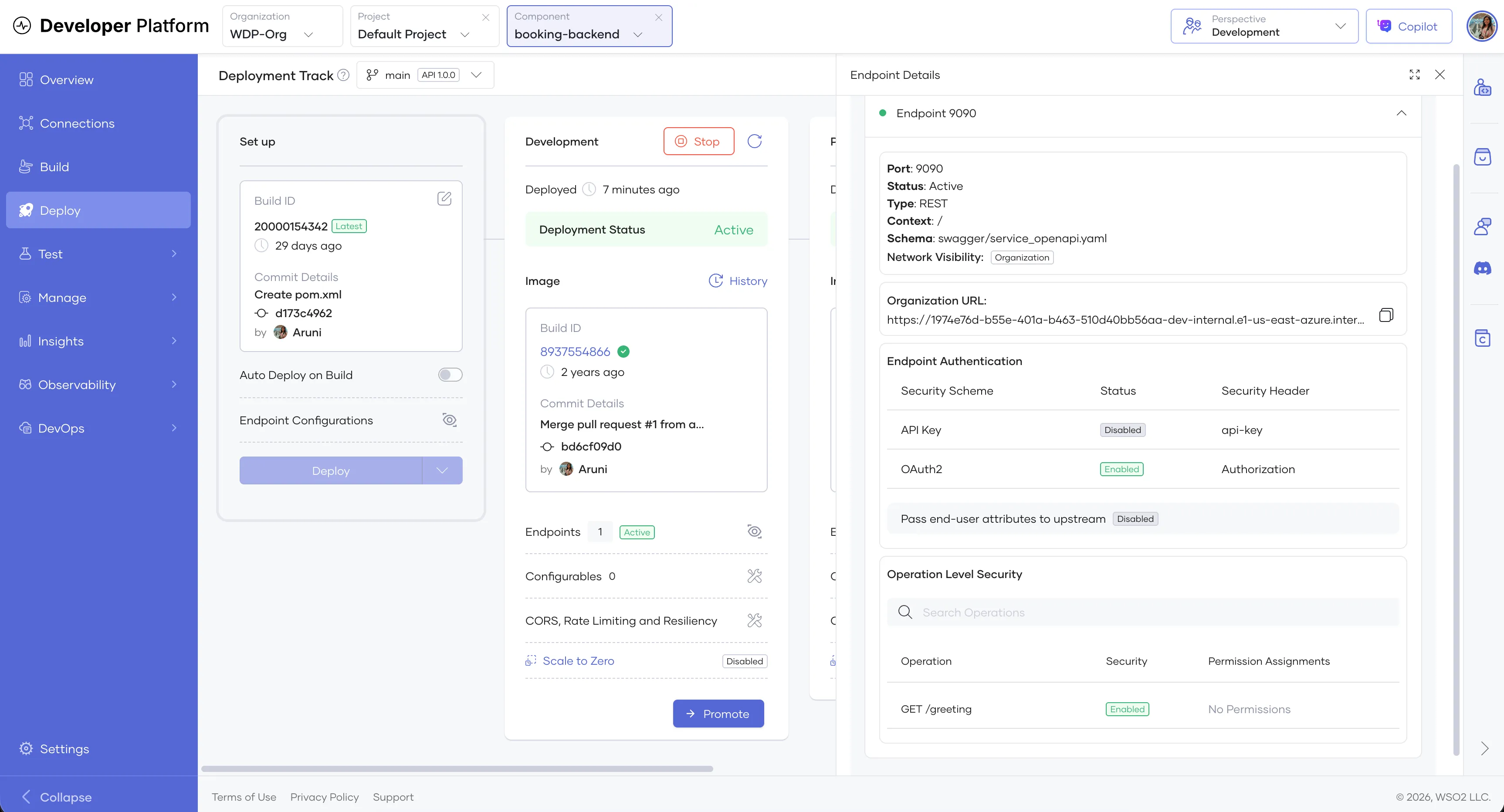Toggle Auto Deploy on Build switch

point(450,375)
